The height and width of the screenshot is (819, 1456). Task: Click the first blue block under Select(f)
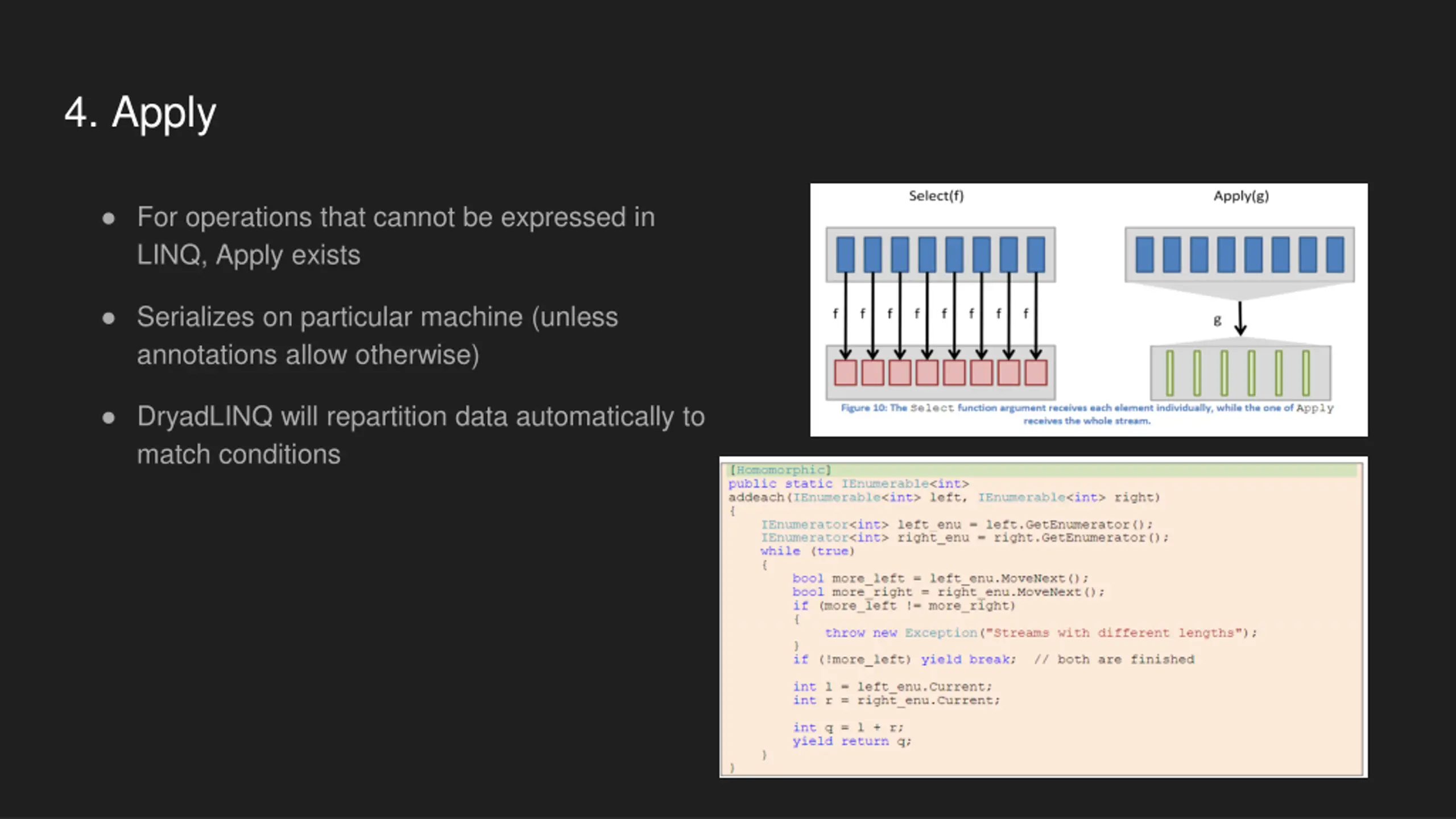point(845,254)
